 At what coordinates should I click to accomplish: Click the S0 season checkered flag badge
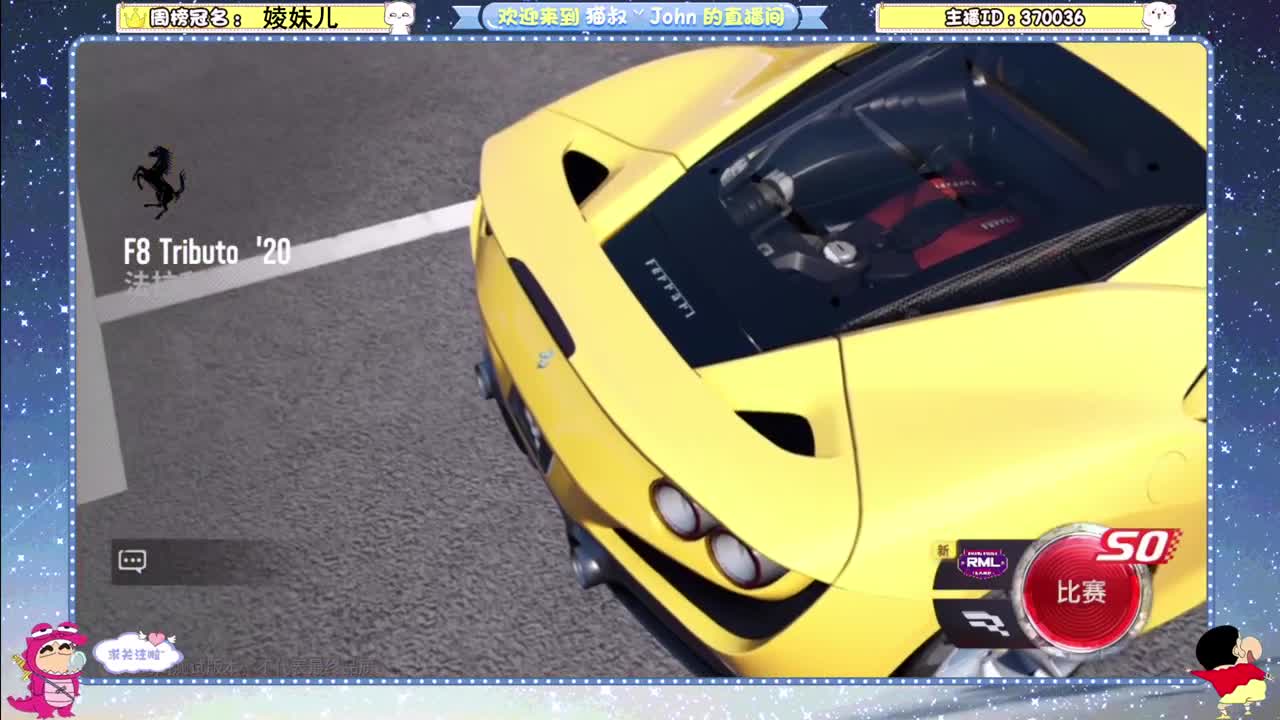(1137, 547)
